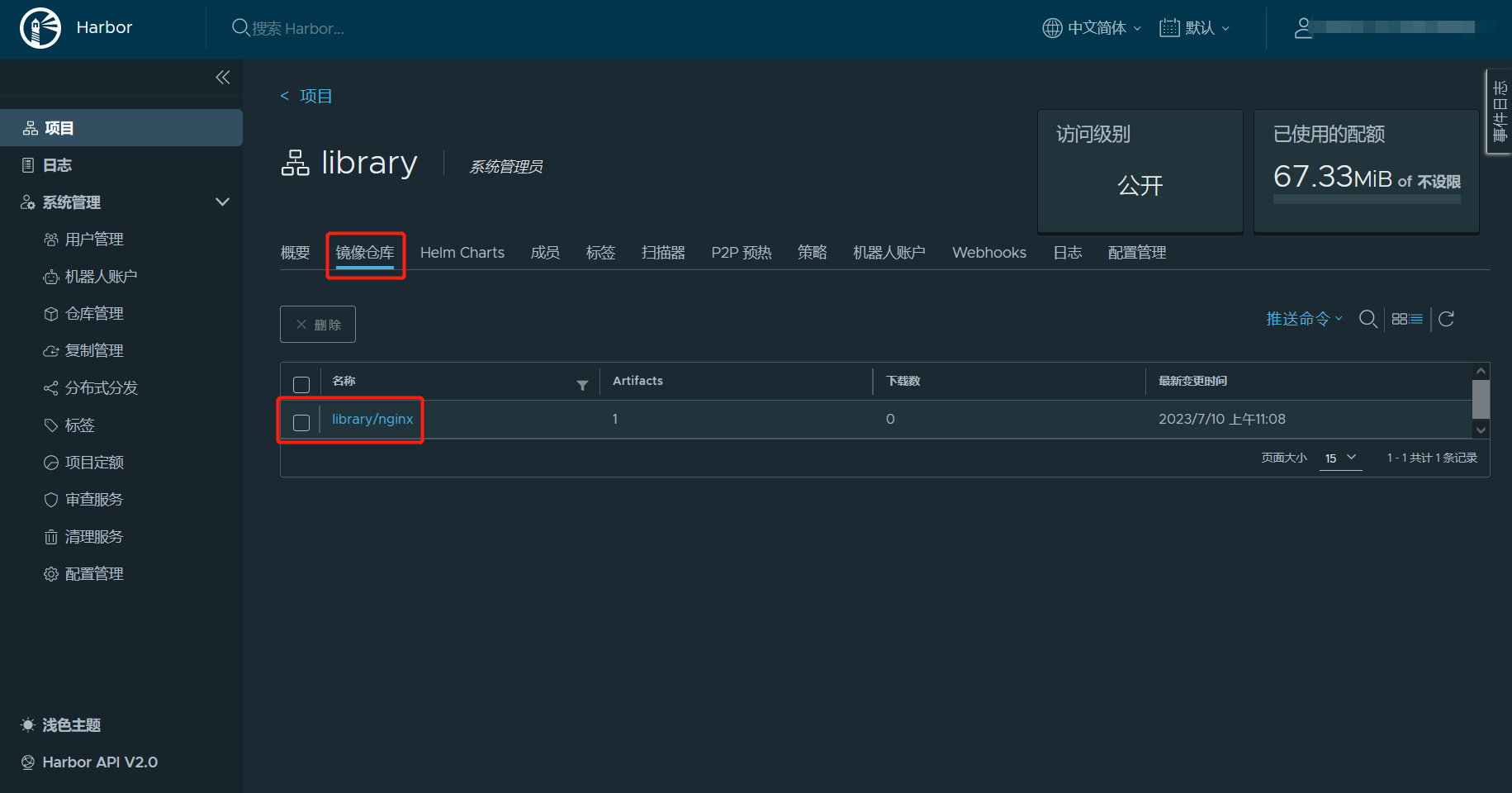Viewport: 1512px width, 793px height.
Task: Click into the 搜索 Harbor search field
Action: [297, 28]
